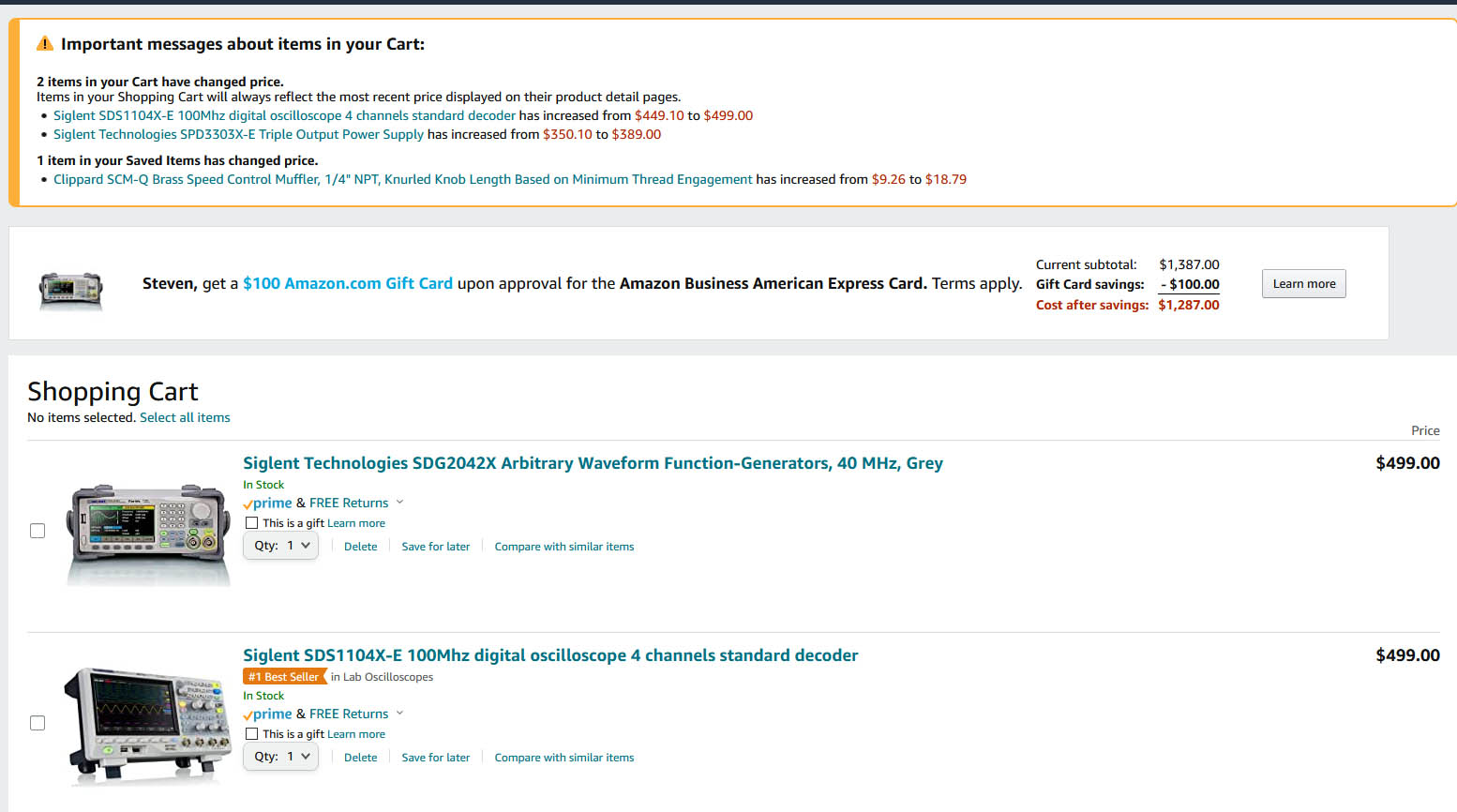Viewport: 1457px width, 812px height.
Task: Click In Stock text under SDG2042X generator
Action: pyautogui.click(x=263, y=485)
